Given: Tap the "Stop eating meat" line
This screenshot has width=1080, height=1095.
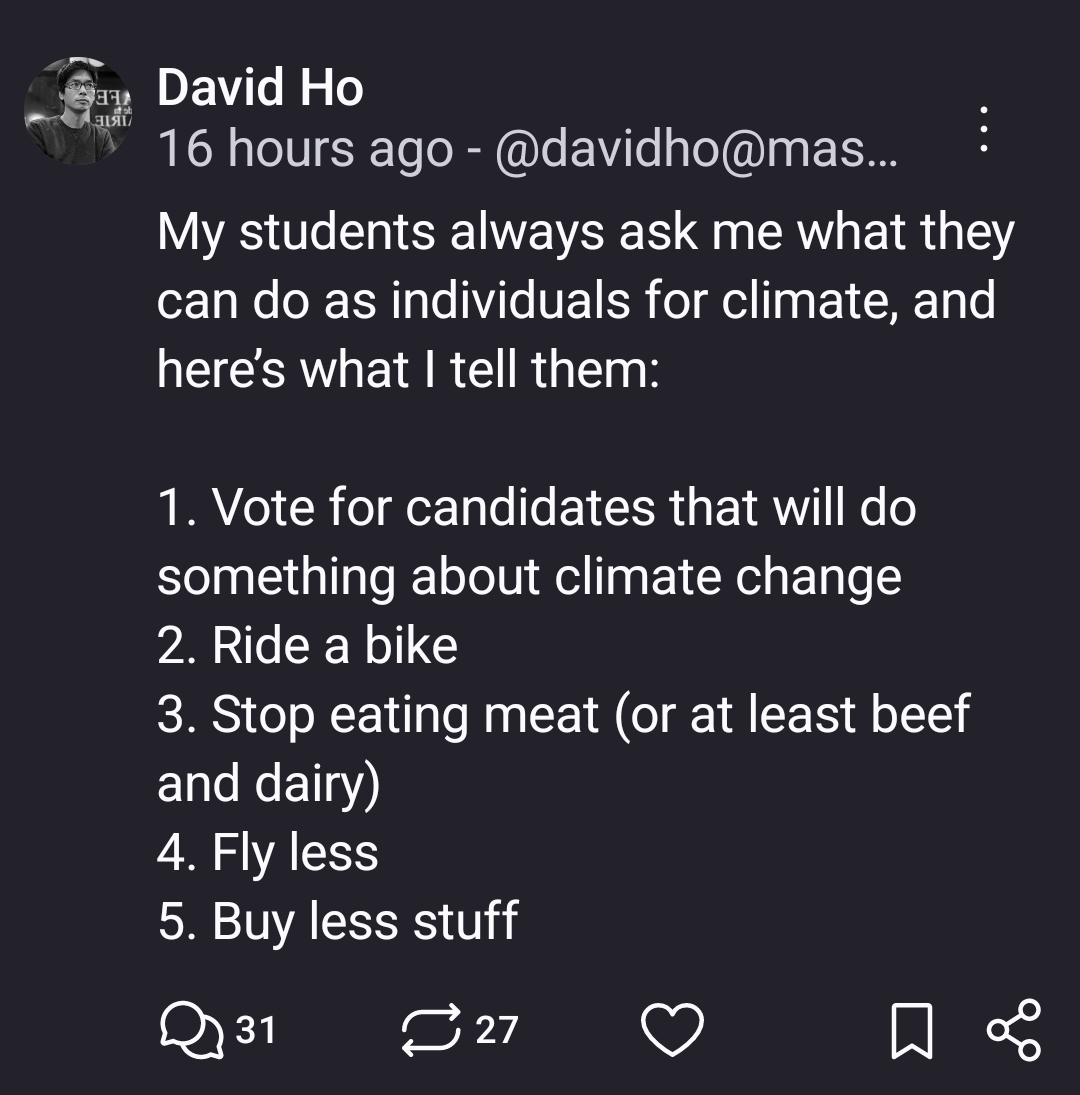Looking at the screenshot, I should [x=563, y=714].
